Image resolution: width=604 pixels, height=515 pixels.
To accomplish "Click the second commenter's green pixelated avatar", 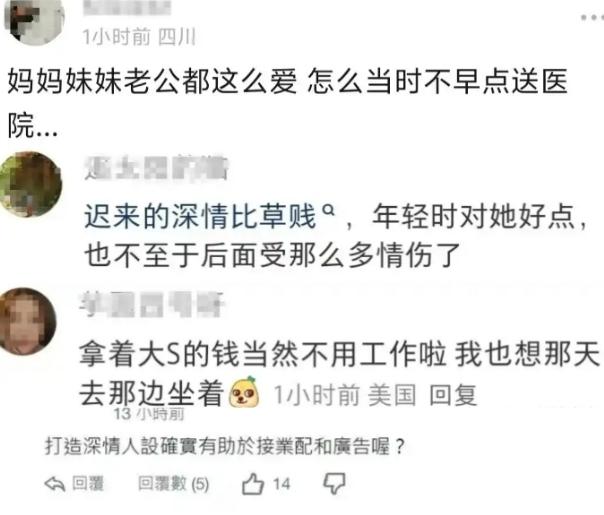I will (x=30, y=184).
